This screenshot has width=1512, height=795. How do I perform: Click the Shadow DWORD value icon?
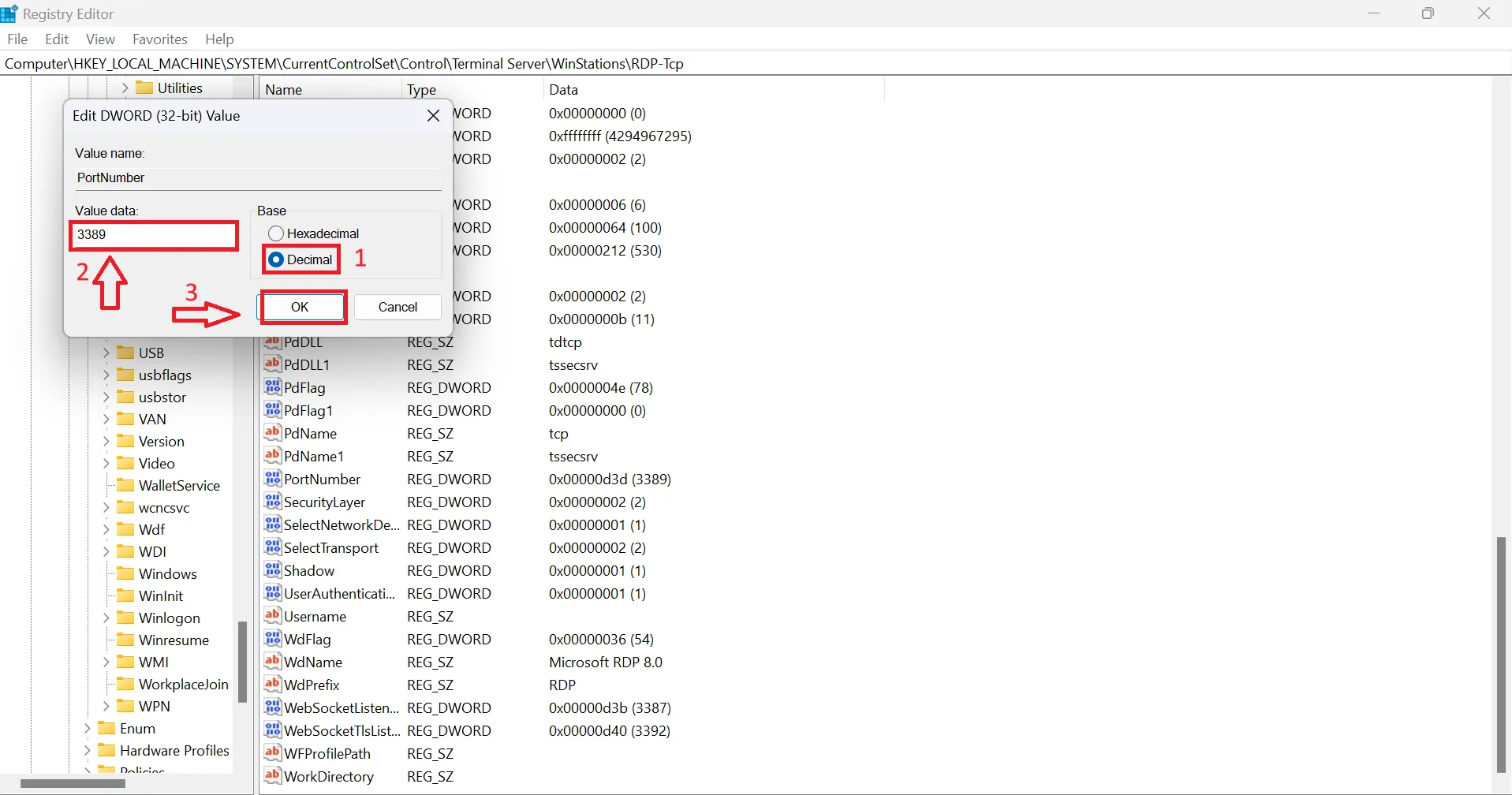(x=273, y=570)
